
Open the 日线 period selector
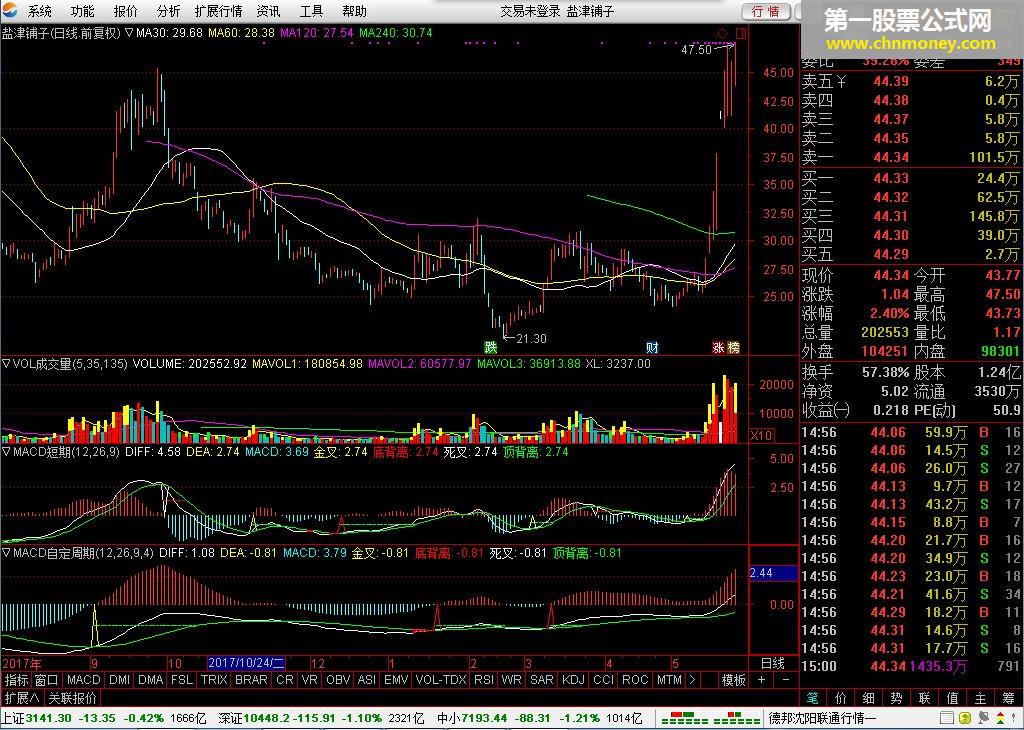[x=773, y=663]
